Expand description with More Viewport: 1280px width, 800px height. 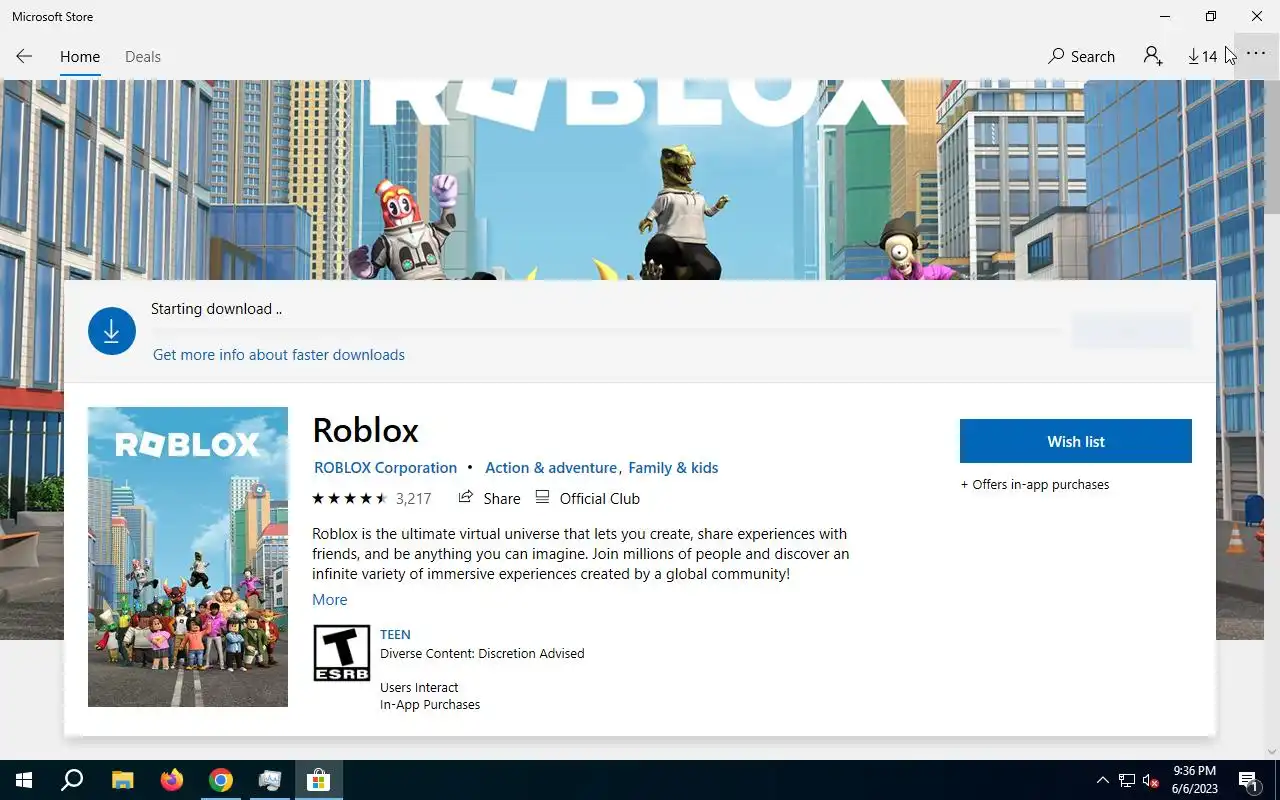pyautogui.click(x=330, y=600)
